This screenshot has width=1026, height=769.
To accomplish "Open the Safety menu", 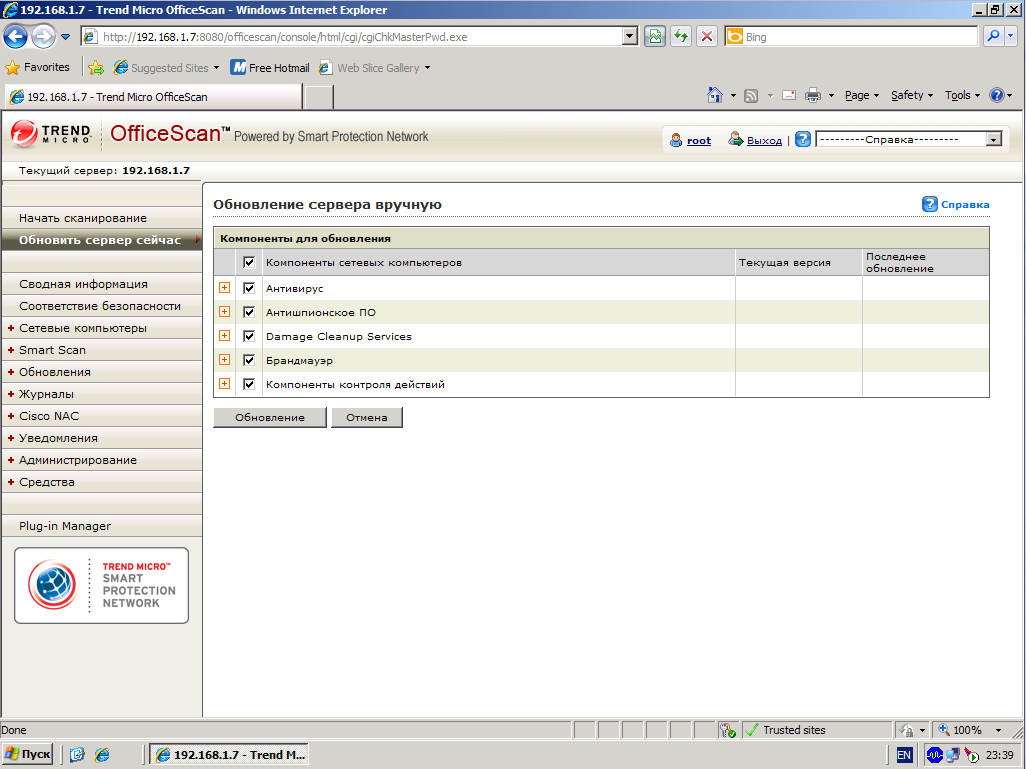I will coord(911,96).
